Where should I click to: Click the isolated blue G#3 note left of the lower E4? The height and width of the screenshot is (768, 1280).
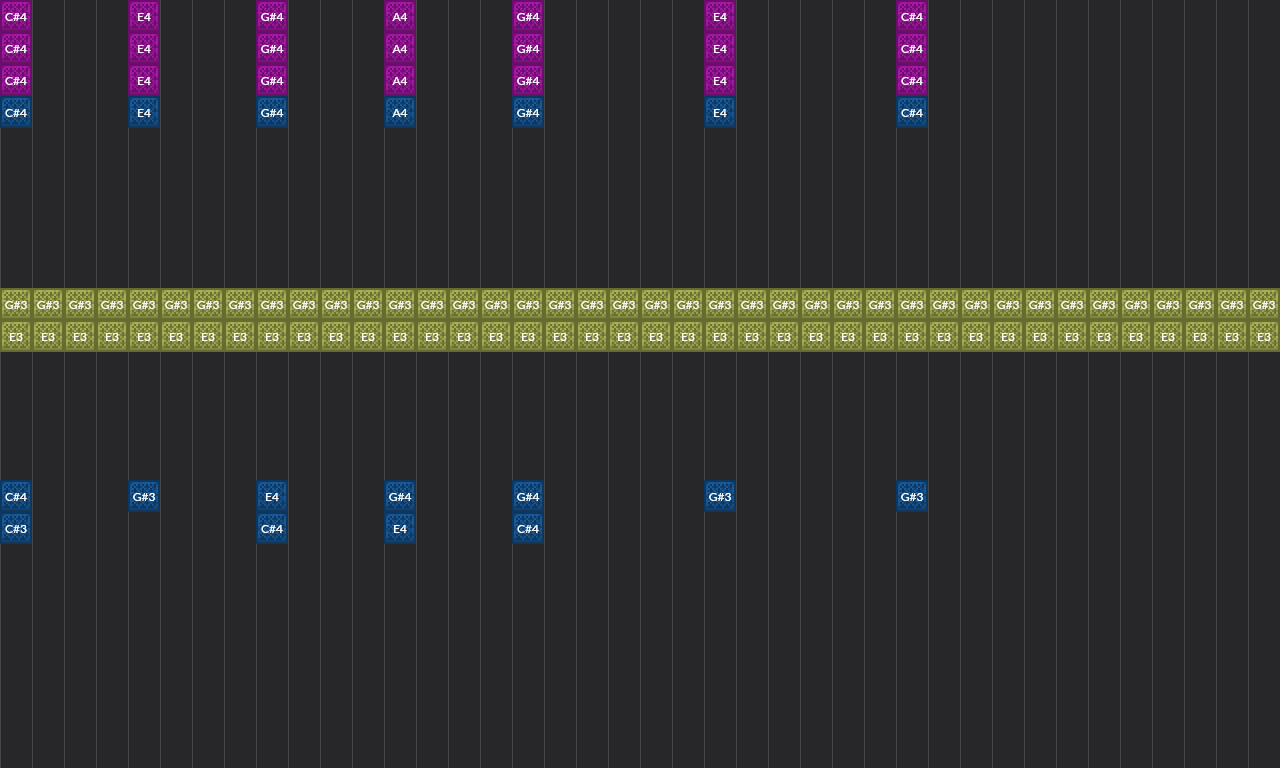[143, 497]
